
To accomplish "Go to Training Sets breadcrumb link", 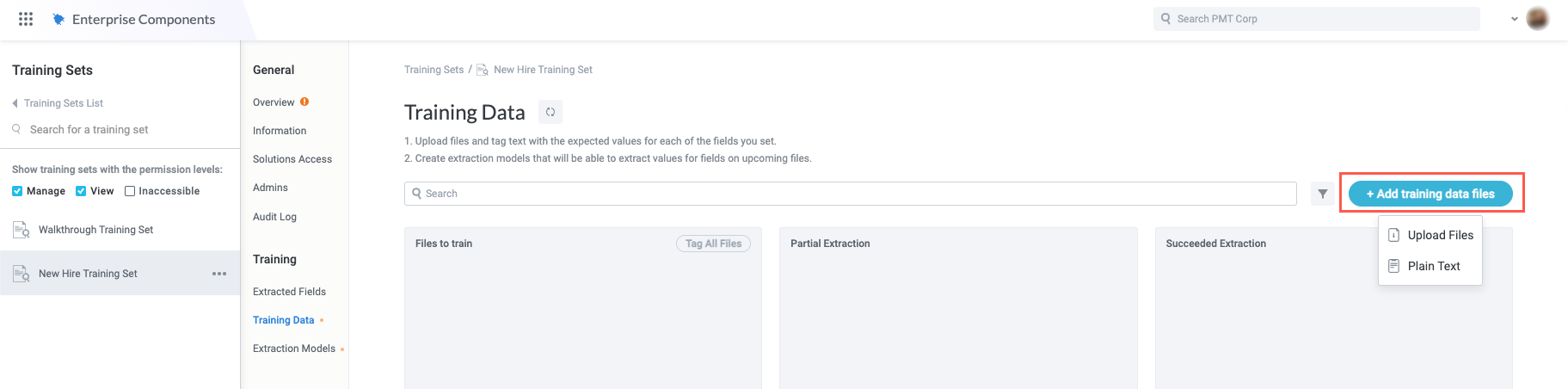I will tap(434, 70).
